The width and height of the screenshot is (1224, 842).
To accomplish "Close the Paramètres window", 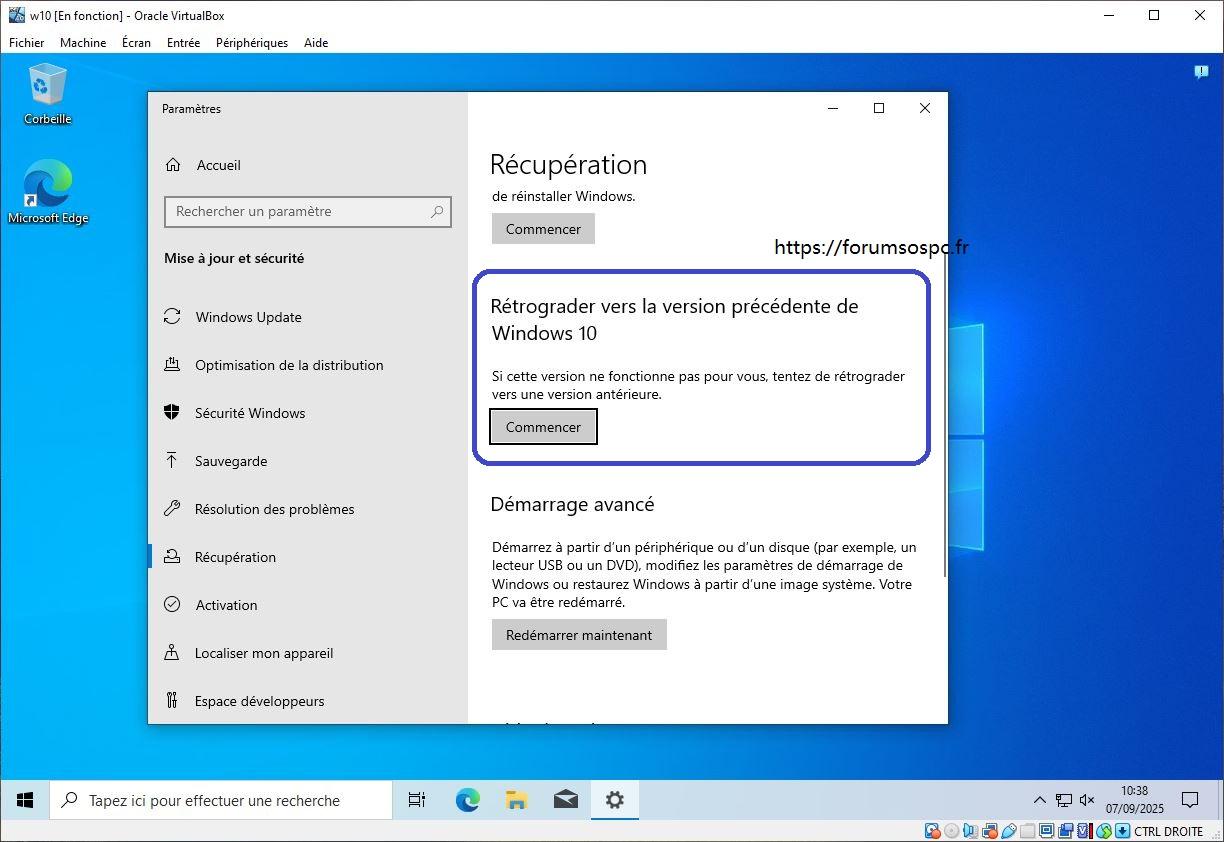I will coord(925,108).
